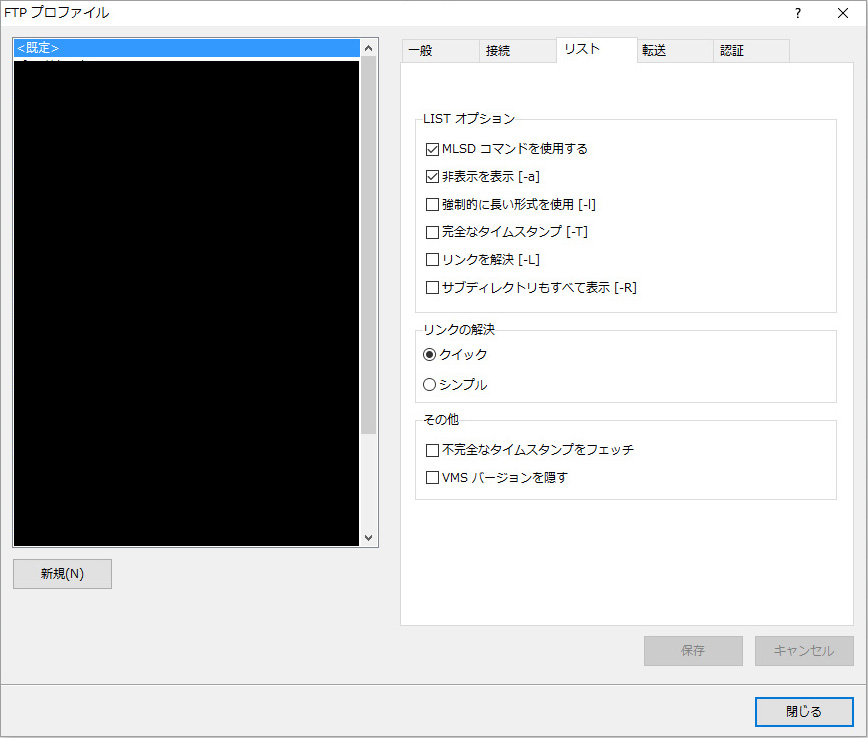
Task: Close the FTP プロファイル dialog window
Action: point(842,13)
